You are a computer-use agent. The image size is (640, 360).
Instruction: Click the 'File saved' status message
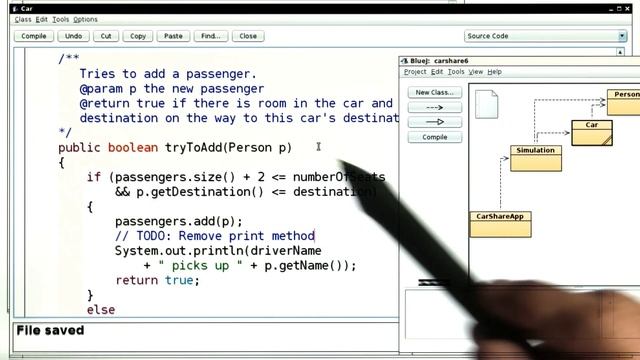click(50, 330)
